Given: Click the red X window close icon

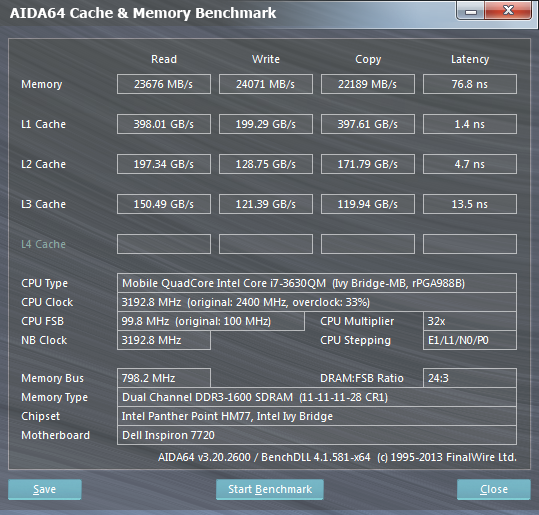Looking at the screenshot, I should click(x=508, y=10).
